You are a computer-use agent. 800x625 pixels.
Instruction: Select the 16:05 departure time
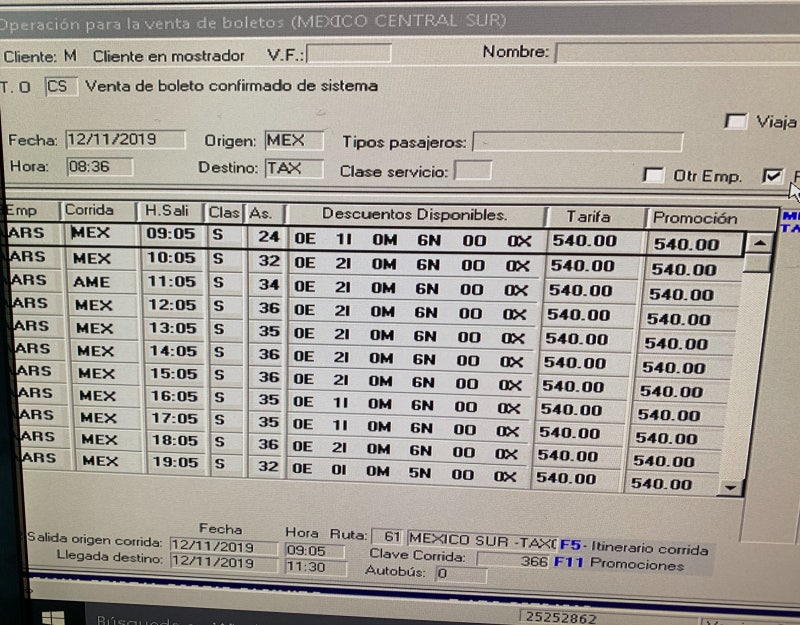click(x=174, y=396)
